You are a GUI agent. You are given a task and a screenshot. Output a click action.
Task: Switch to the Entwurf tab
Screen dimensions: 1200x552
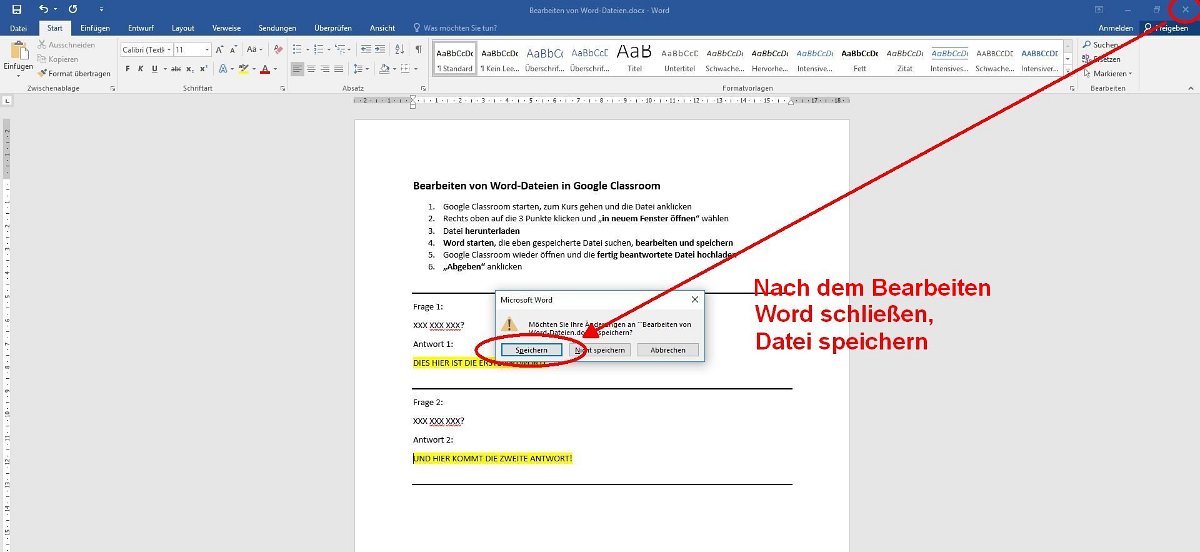point(141,28)
